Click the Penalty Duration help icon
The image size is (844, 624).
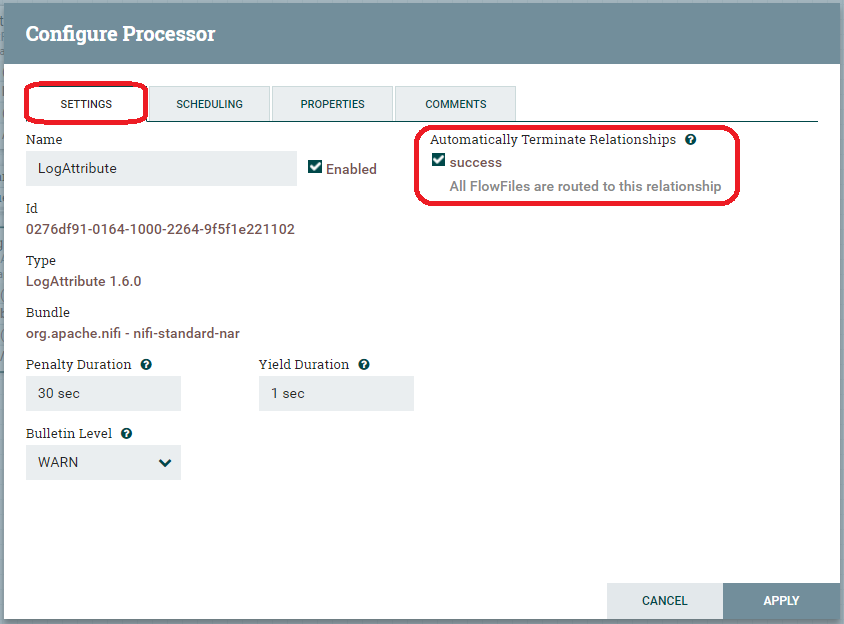coord(147,365)
